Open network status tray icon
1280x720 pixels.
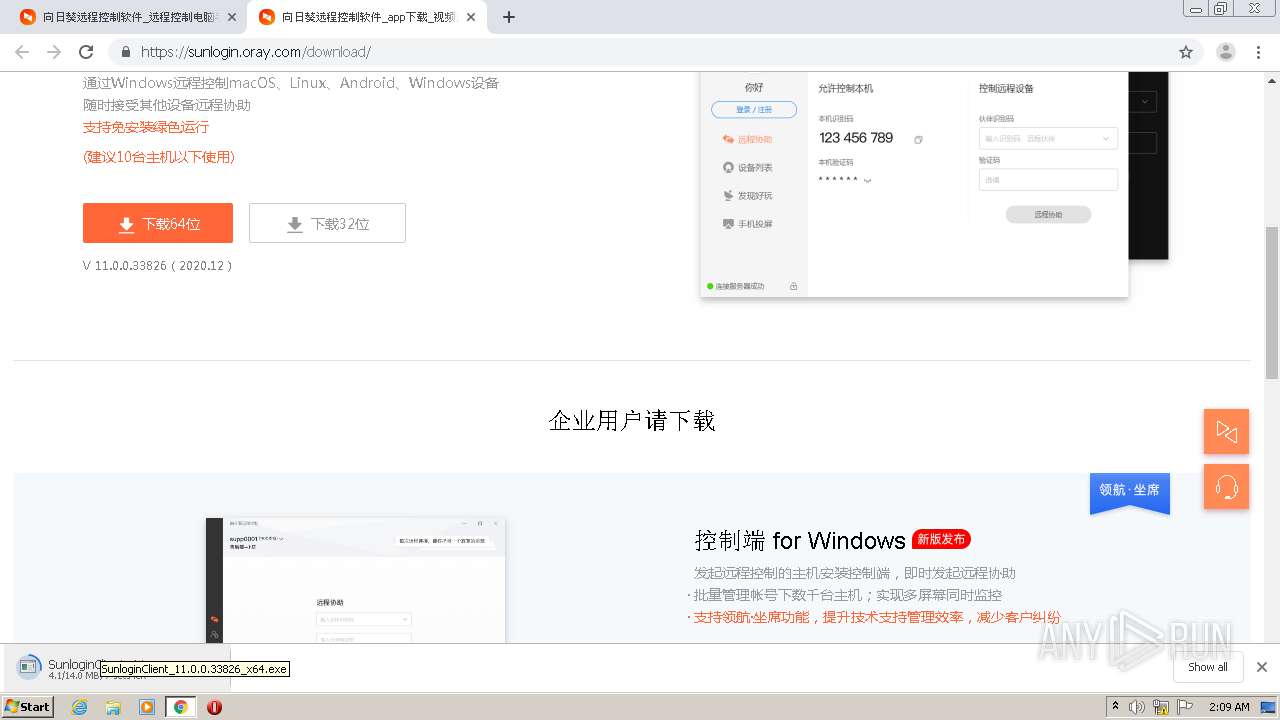click(1161, 707)
